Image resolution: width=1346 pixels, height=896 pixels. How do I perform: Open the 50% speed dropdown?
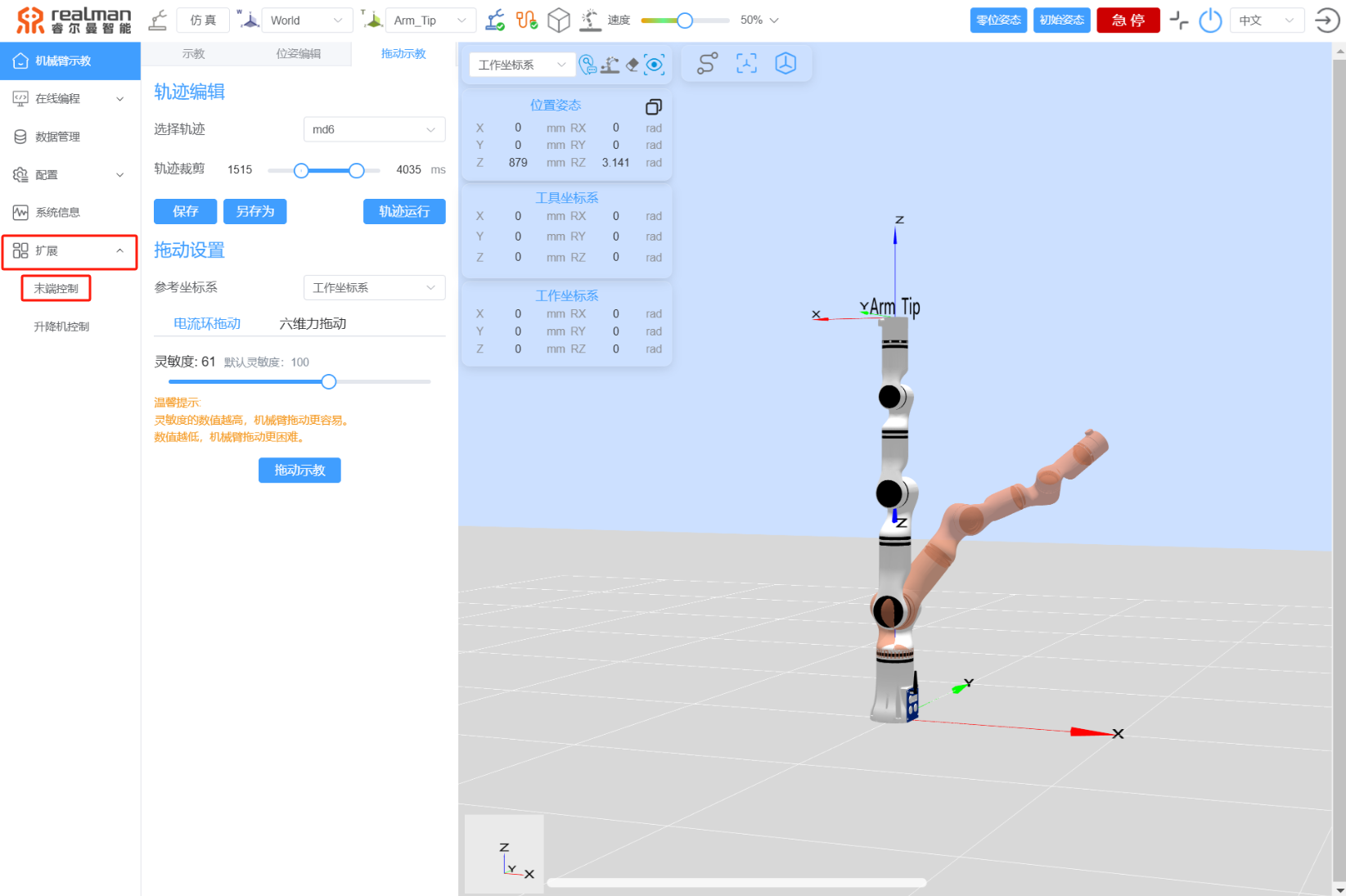coord(759,20)
